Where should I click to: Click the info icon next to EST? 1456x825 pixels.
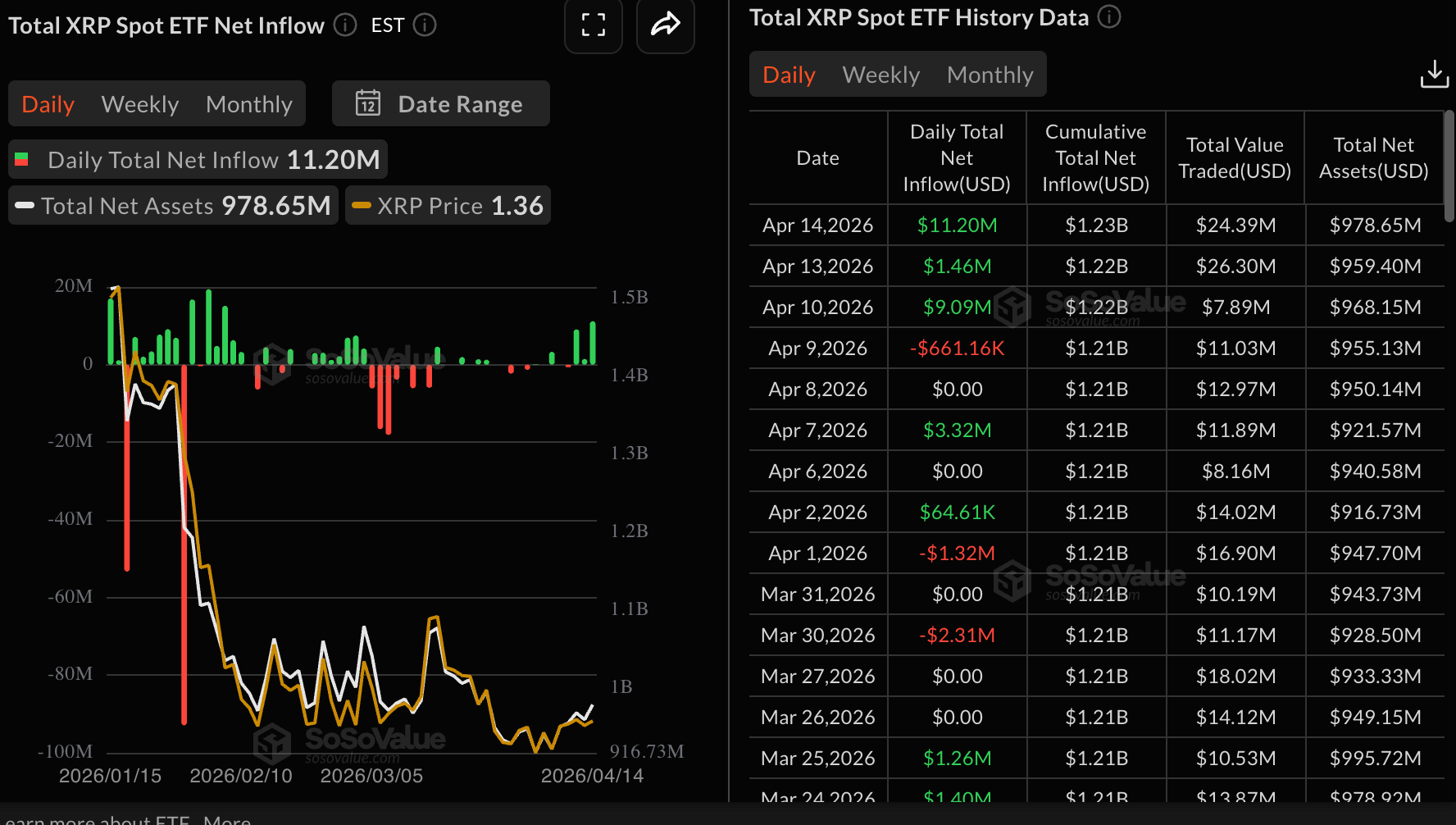coord(425,25)
